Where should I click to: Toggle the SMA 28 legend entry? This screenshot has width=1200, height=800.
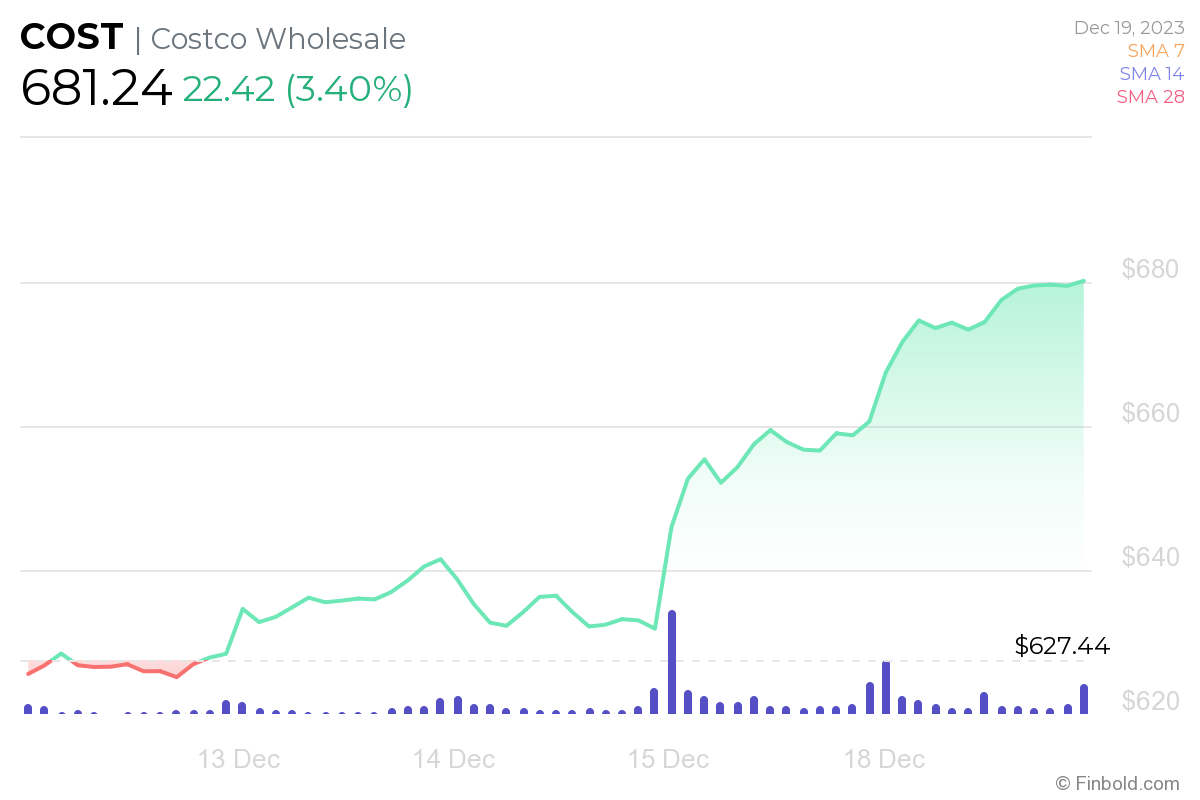pos(1150,96)
